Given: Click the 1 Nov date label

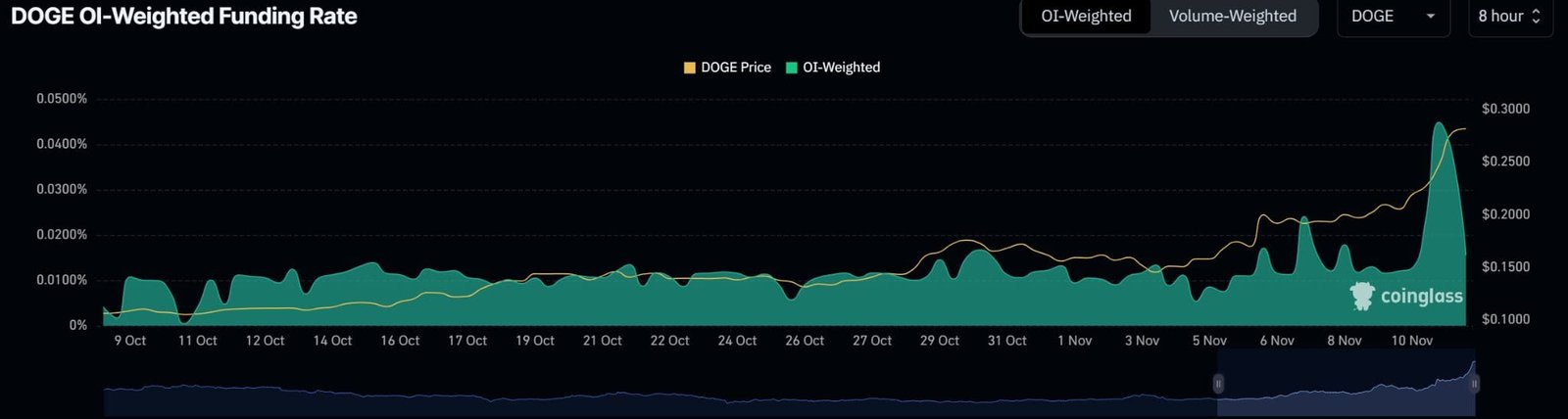Looking at the screenshot, I should (x=1075, y=341).
